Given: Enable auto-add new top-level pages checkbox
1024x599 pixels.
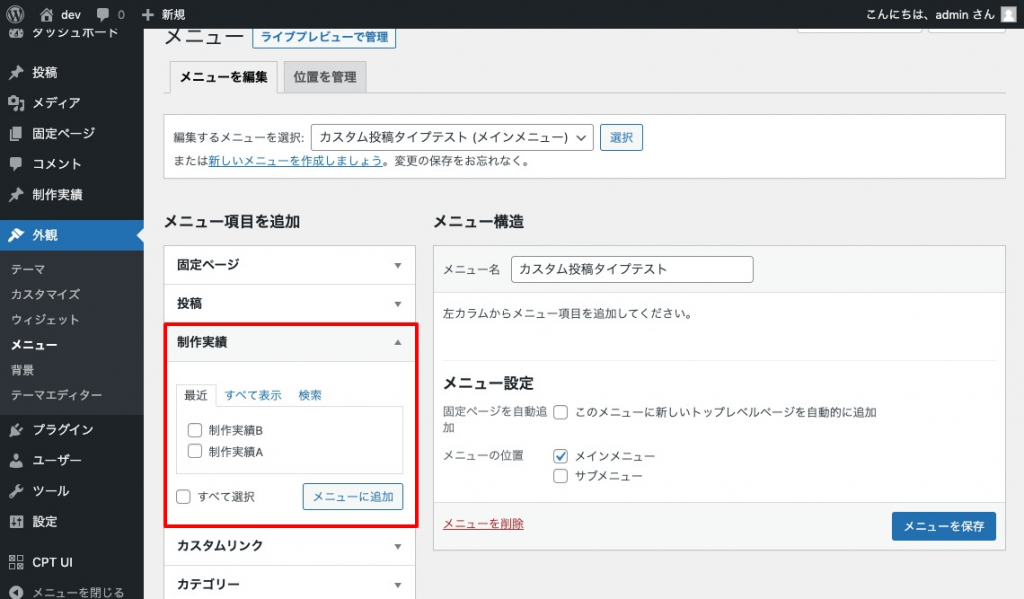Looking at the screenshot, I should click(560, 412).
